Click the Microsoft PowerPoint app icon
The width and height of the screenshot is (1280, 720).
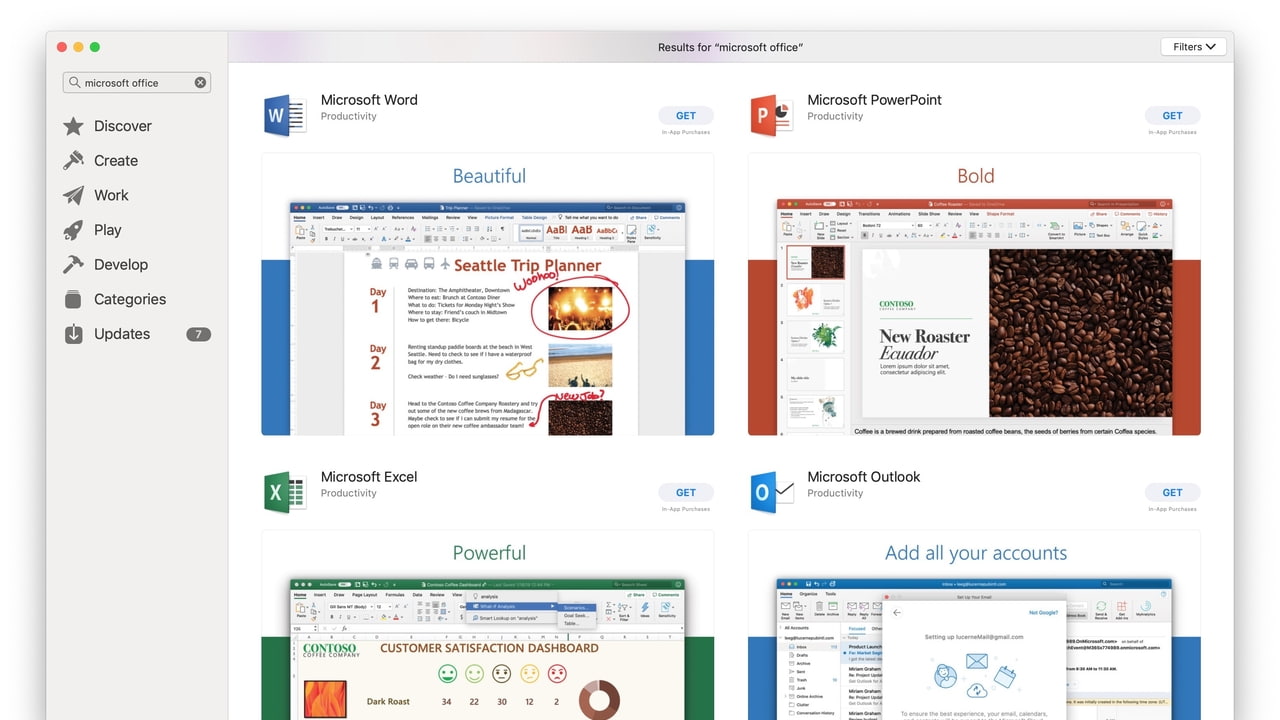pos(771,115)
